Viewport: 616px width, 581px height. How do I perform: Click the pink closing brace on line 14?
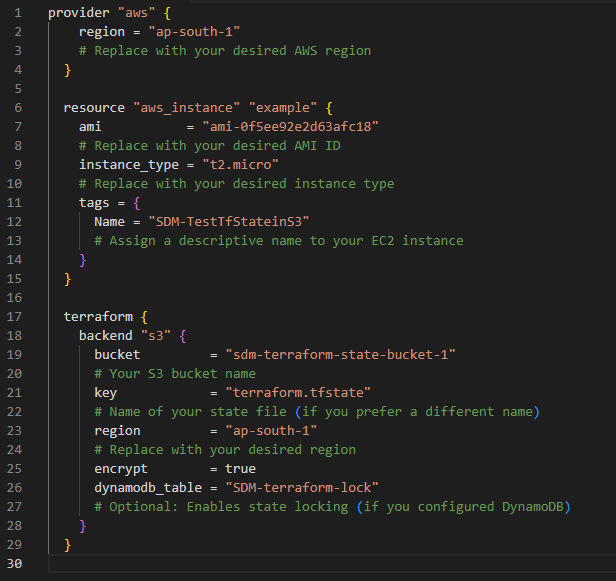82,260
